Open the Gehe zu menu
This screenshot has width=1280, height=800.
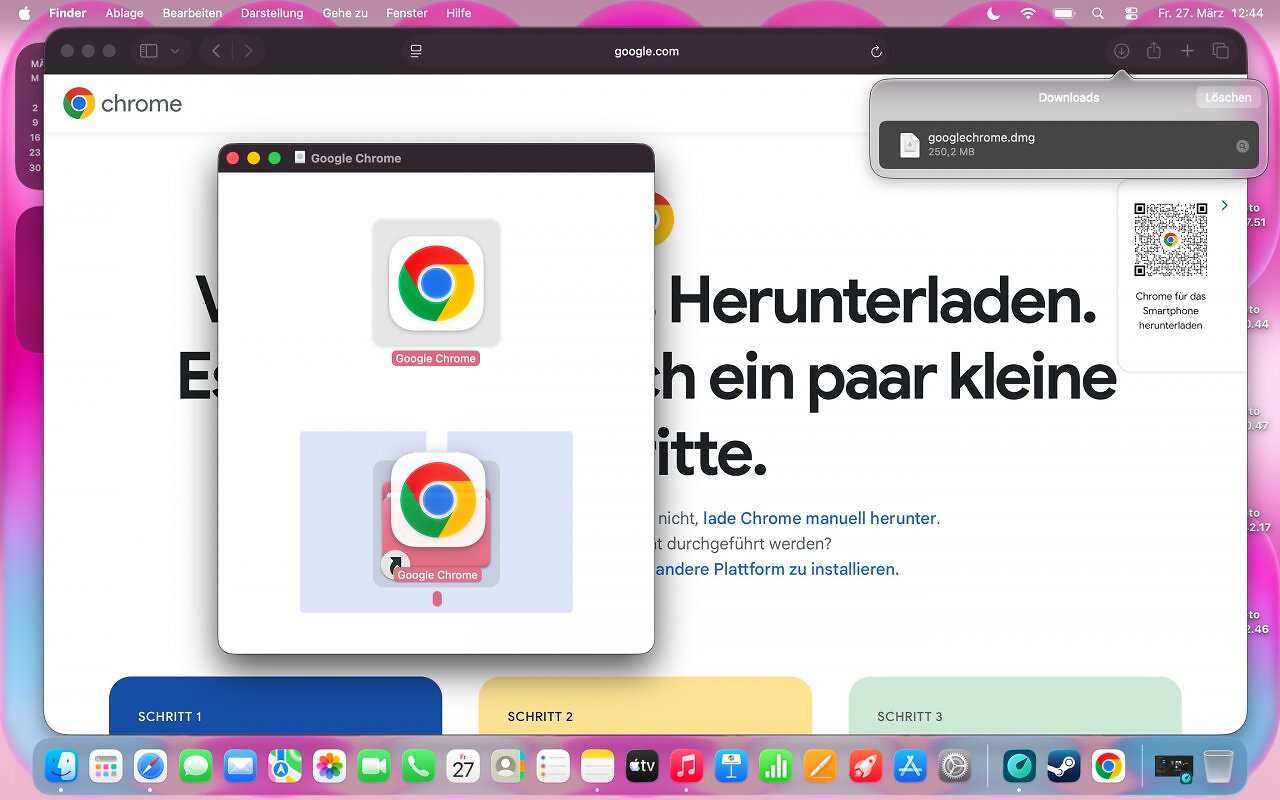(x=345, y=13)
